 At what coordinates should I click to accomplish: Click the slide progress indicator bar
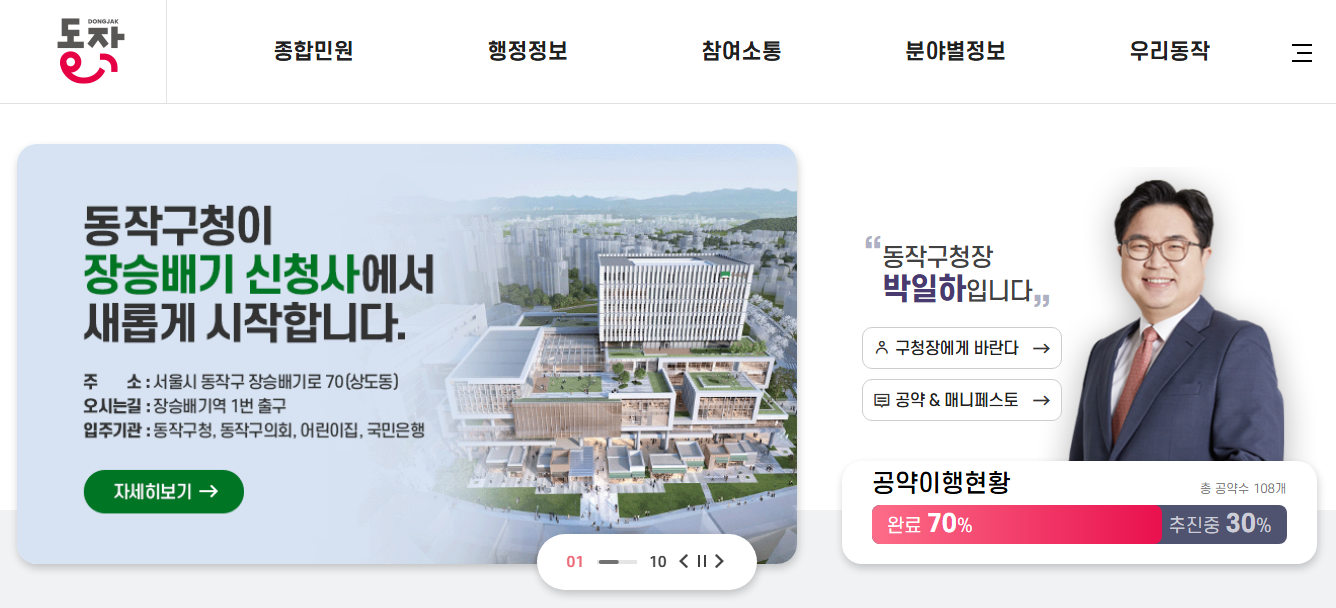click(617, 562)
